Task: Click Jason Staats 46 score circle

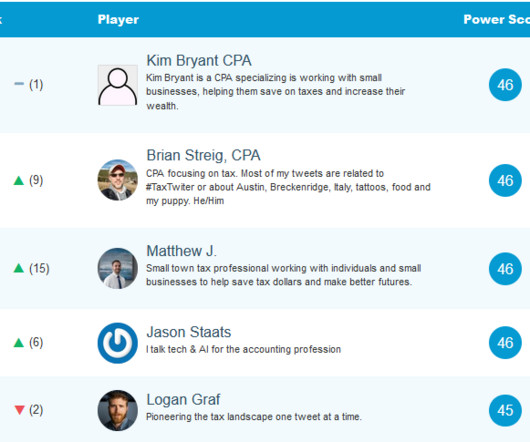Action: click(x=505, y=343)
